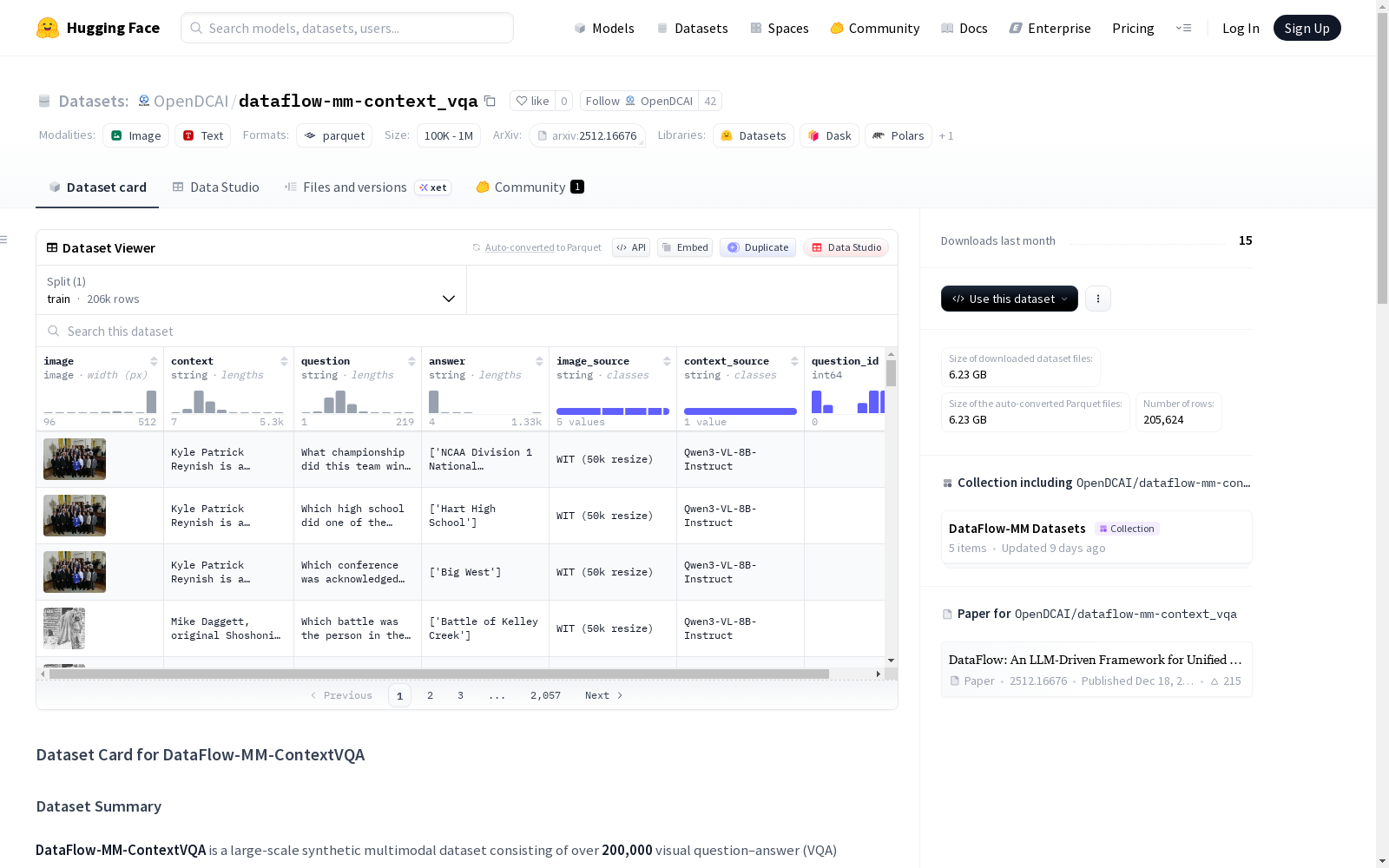This screenshot has width=1389, height=868.
Task: Click the Hugging Face logo icon
Action: (48, 28)
